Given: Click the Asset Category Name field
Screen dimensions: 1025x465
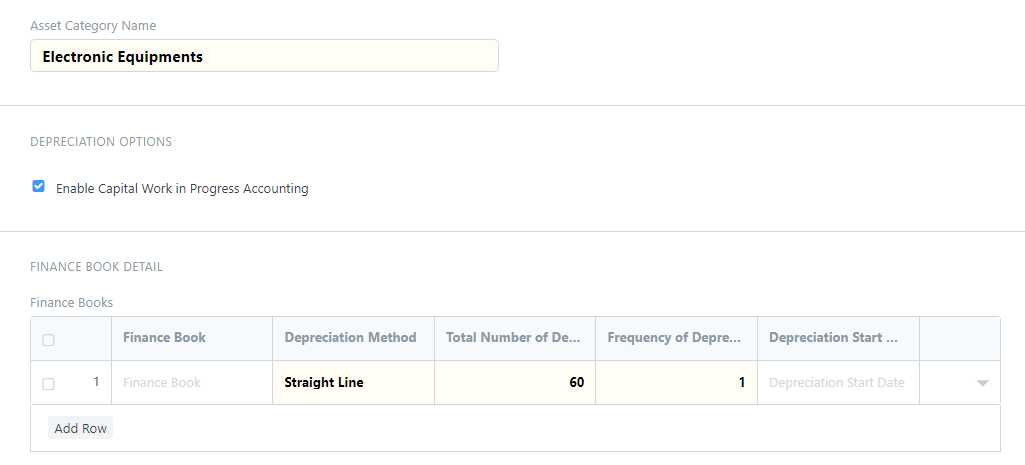Looking at the screenshot, I should click(x=264, y=56).
